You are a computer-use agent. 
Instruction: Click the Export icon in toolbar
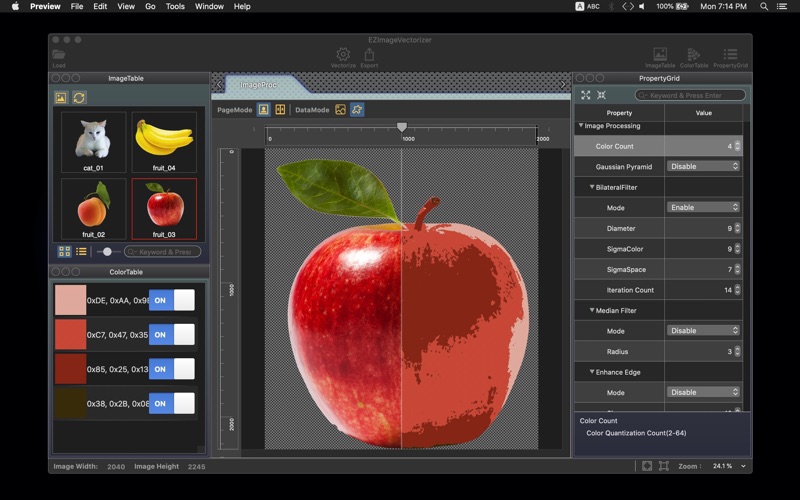pos(369,54)
